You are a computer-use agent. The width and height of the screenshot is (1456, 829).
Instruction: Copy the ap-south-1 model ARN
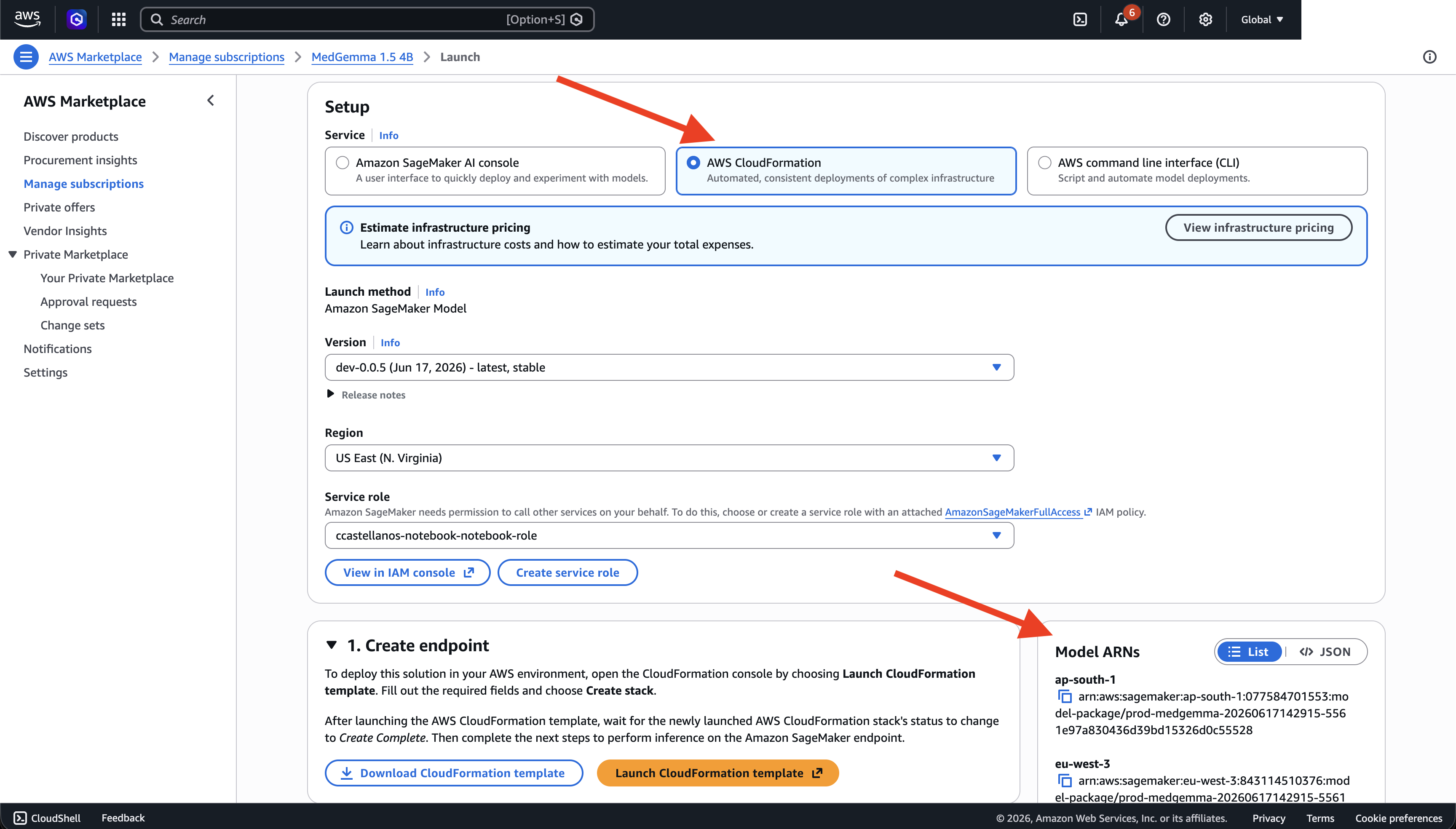click(x=1064, y=696)
